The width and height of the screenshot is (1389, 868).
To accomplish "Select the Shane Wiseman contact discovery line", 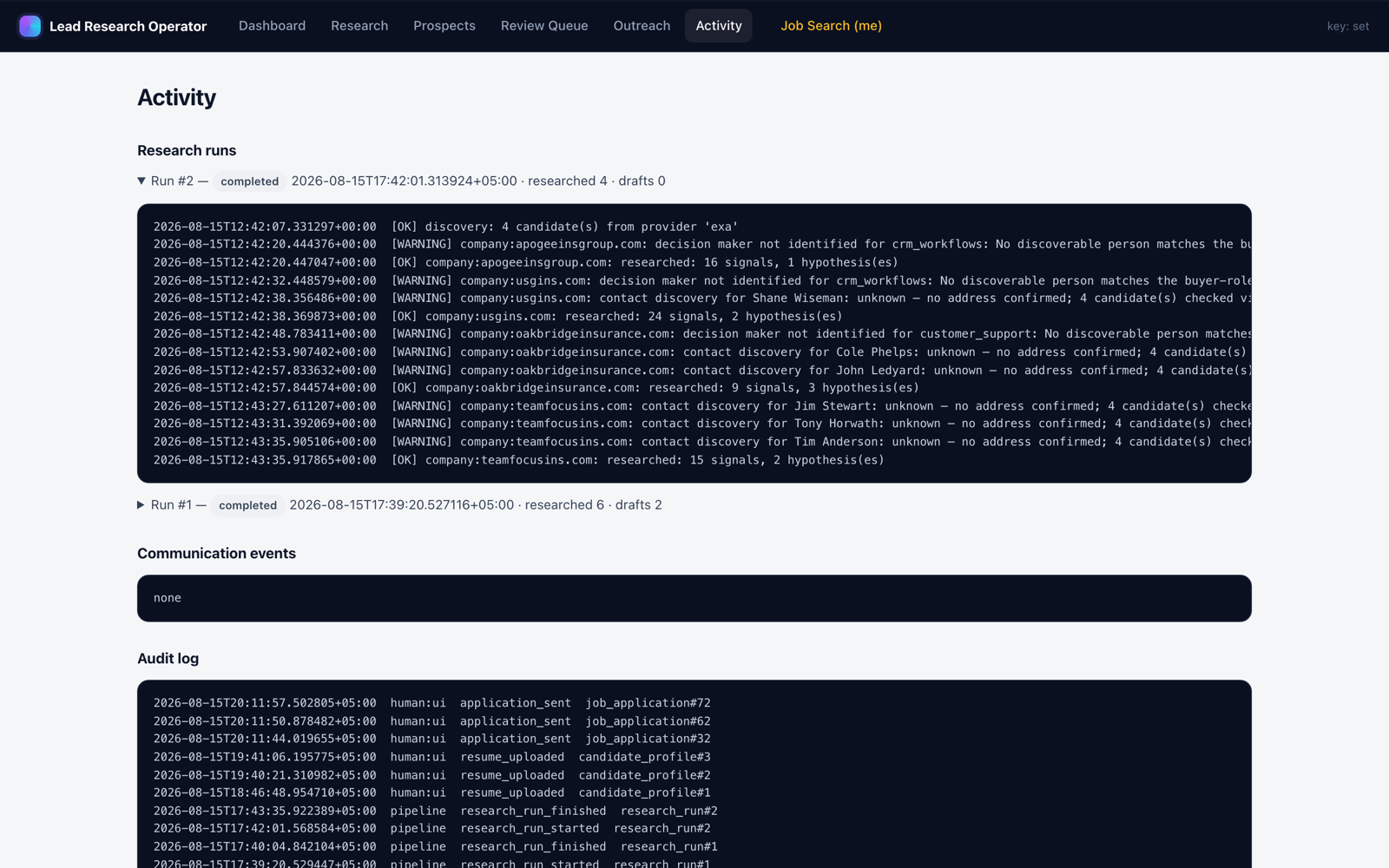I will (x=701, y=298).
